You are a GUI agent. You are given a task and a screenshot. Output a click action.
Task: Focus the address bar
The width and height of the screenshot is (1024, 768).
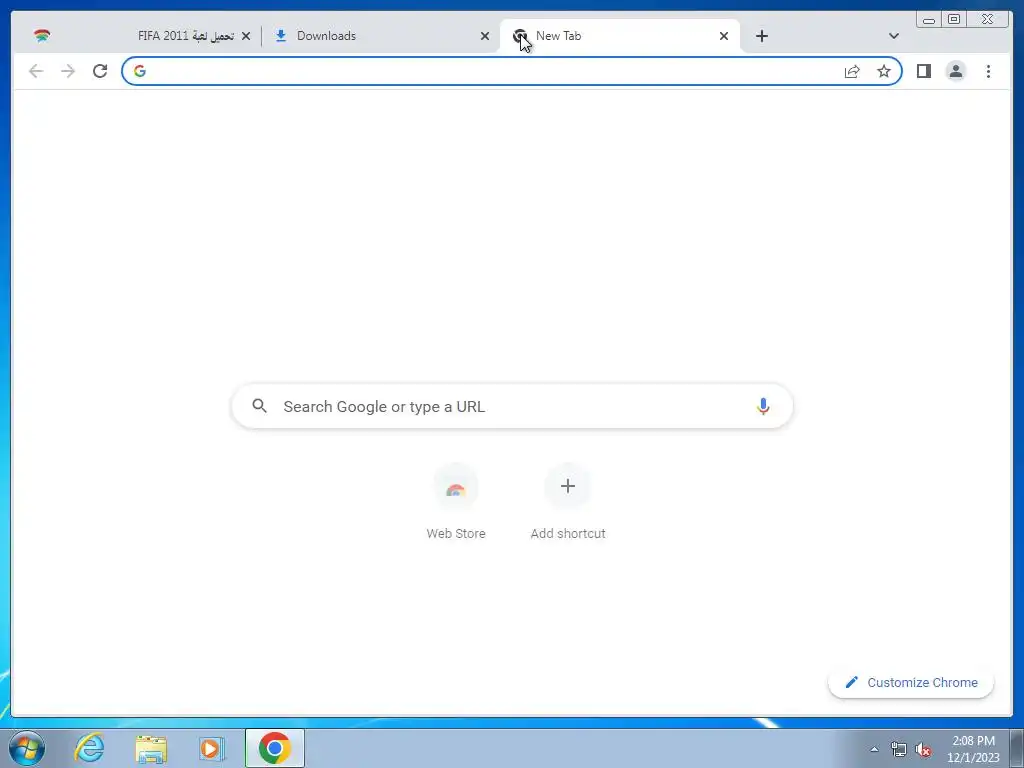pyautogui.click(x=512, y=71)
